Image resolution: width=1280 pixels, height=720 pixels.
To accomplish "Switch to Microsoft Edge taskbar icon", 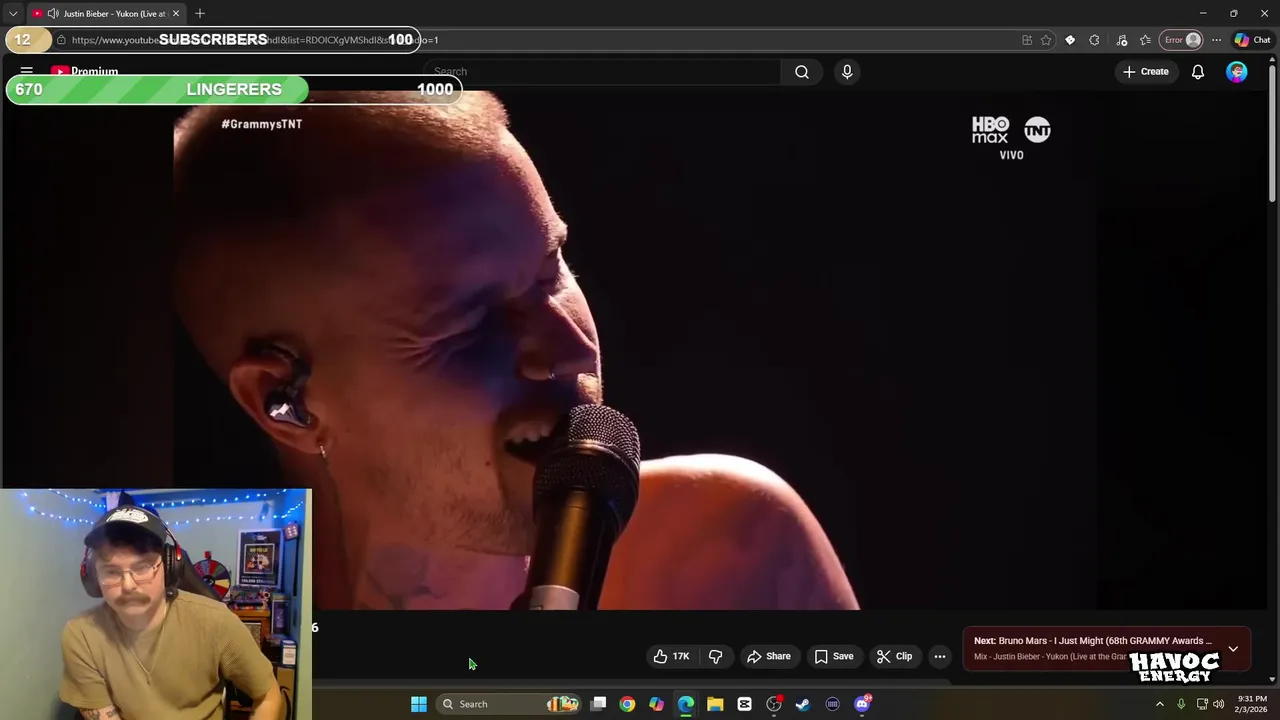I will pyautogui.click(x=686, y=704).
